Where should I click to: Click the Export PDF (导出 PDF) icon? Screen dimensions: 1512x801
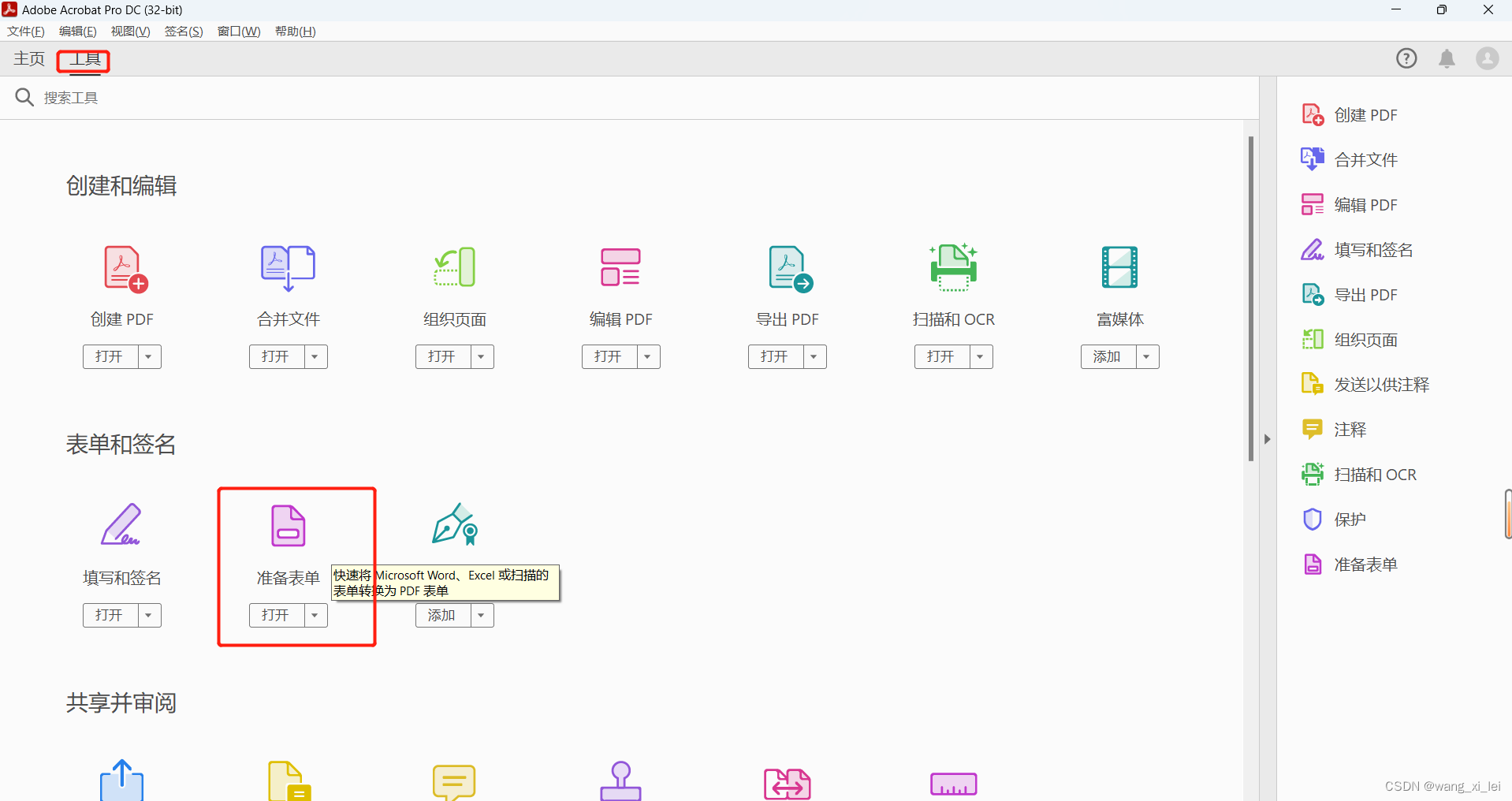791,269
